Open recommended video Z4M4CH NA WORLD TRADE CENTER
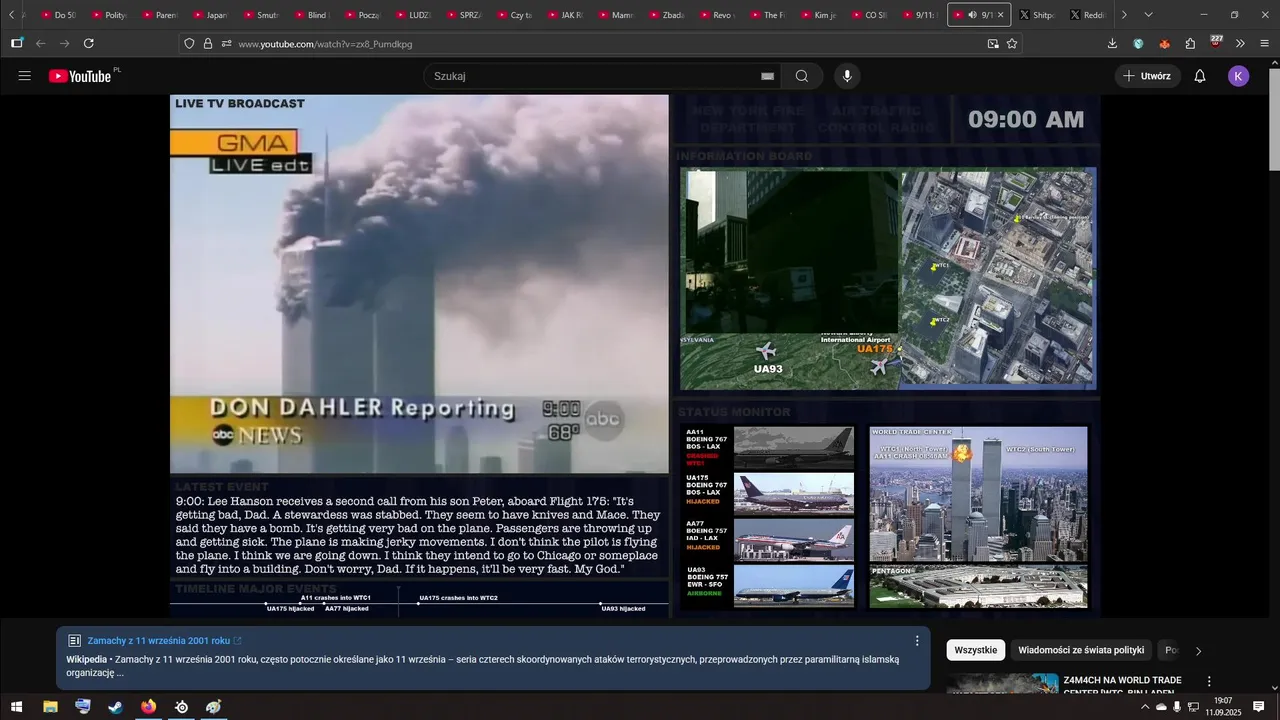This screenshot has width=1280, height=720. (1123, 686)
